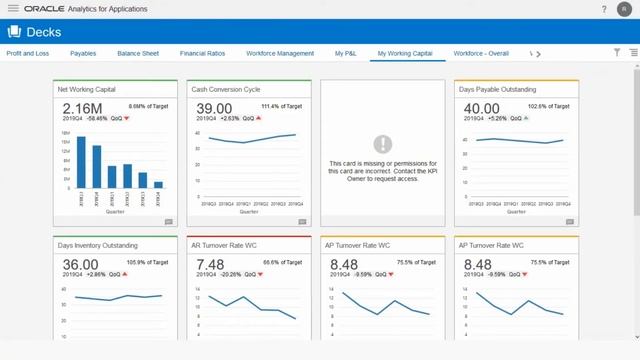Click the 36.00 value
The image size is (640, 360).
pos(80,264)
